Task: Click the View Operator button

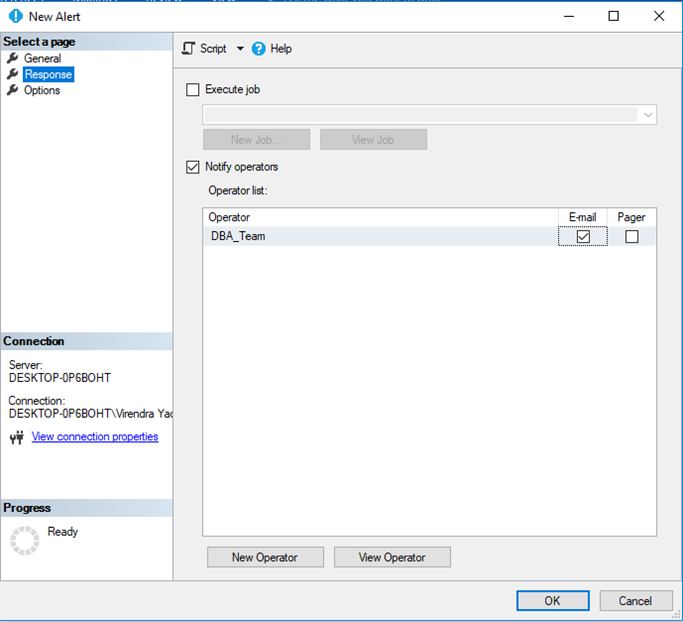Action: point(392,557)
